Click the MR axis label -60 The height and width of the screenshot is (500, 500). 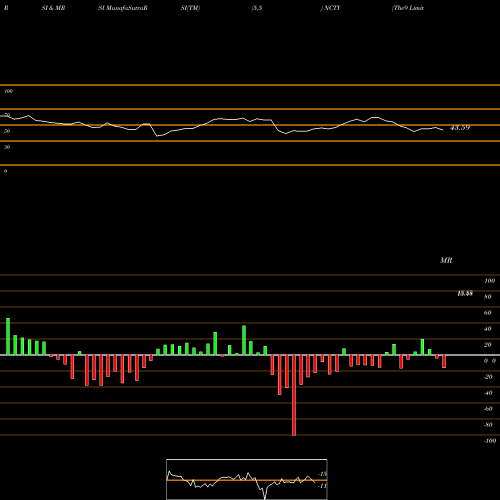pos(488,409)
